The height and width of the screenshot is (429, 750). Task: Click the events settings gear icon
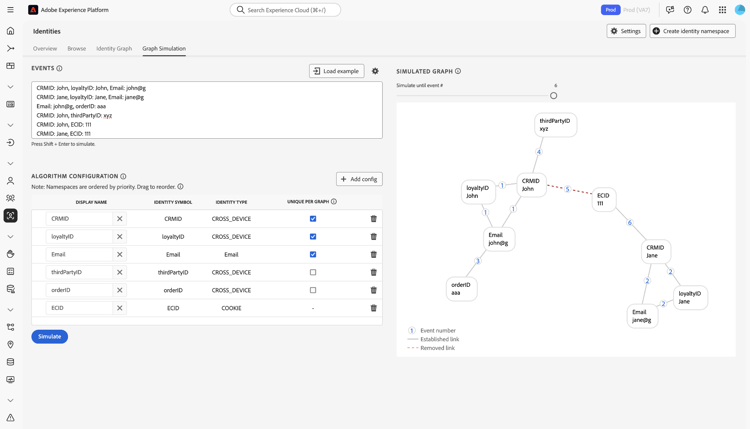pyautogui.click(x=375, y=71)
